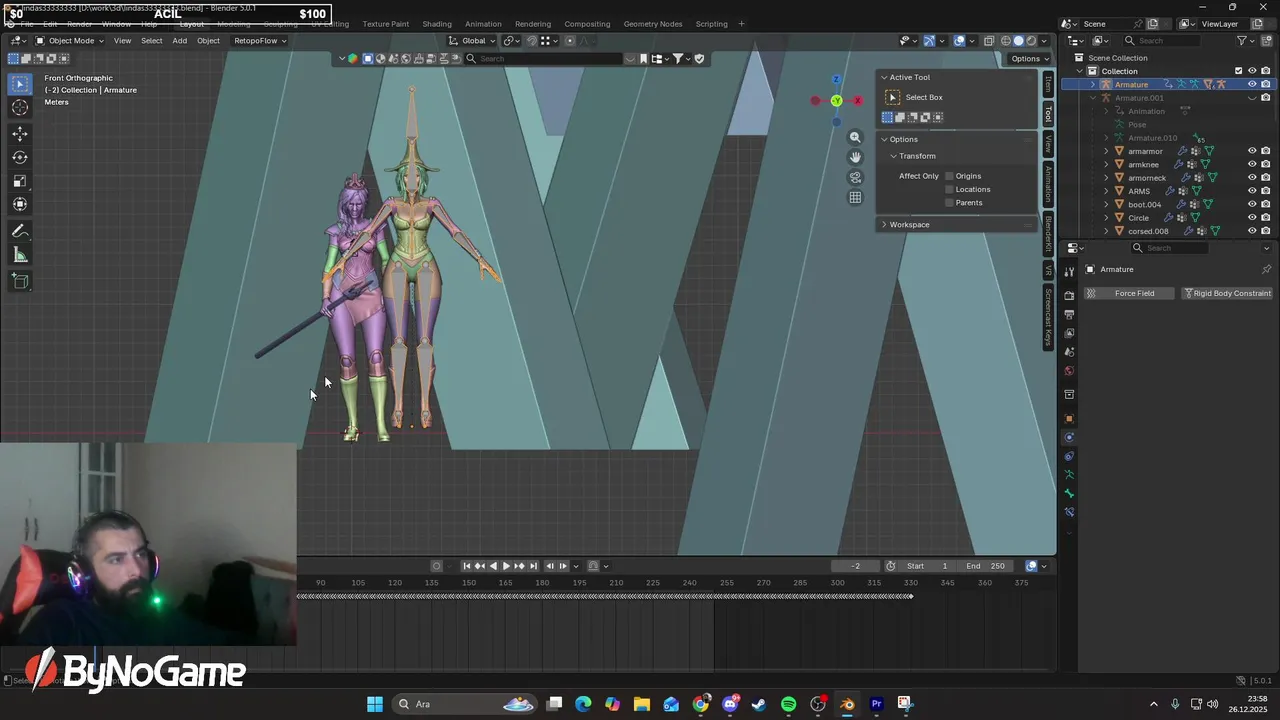Image resolution: width=1280 pixels, height=720 pixels.
Task: Hide armarmor in viewport via eye icon
Action: pos(1252,151)
